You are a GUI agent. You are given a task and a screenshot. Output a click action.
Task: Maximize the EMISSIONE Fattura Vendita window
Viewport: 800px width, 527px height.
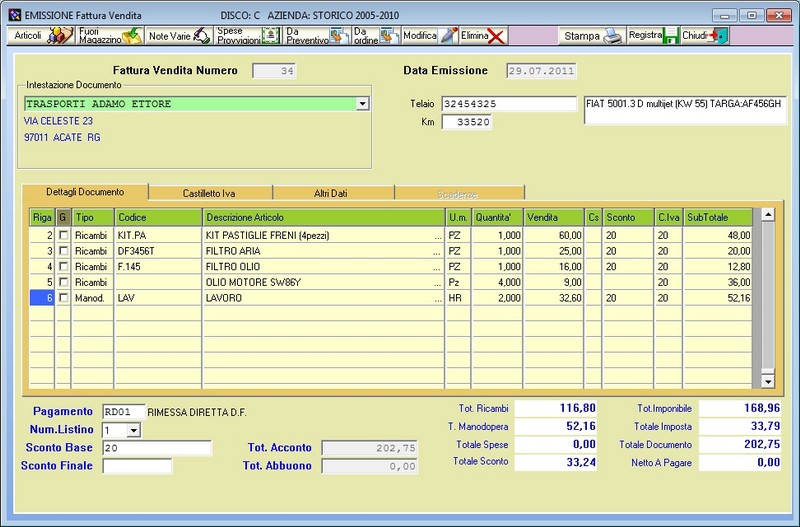[x=752, y=15]
